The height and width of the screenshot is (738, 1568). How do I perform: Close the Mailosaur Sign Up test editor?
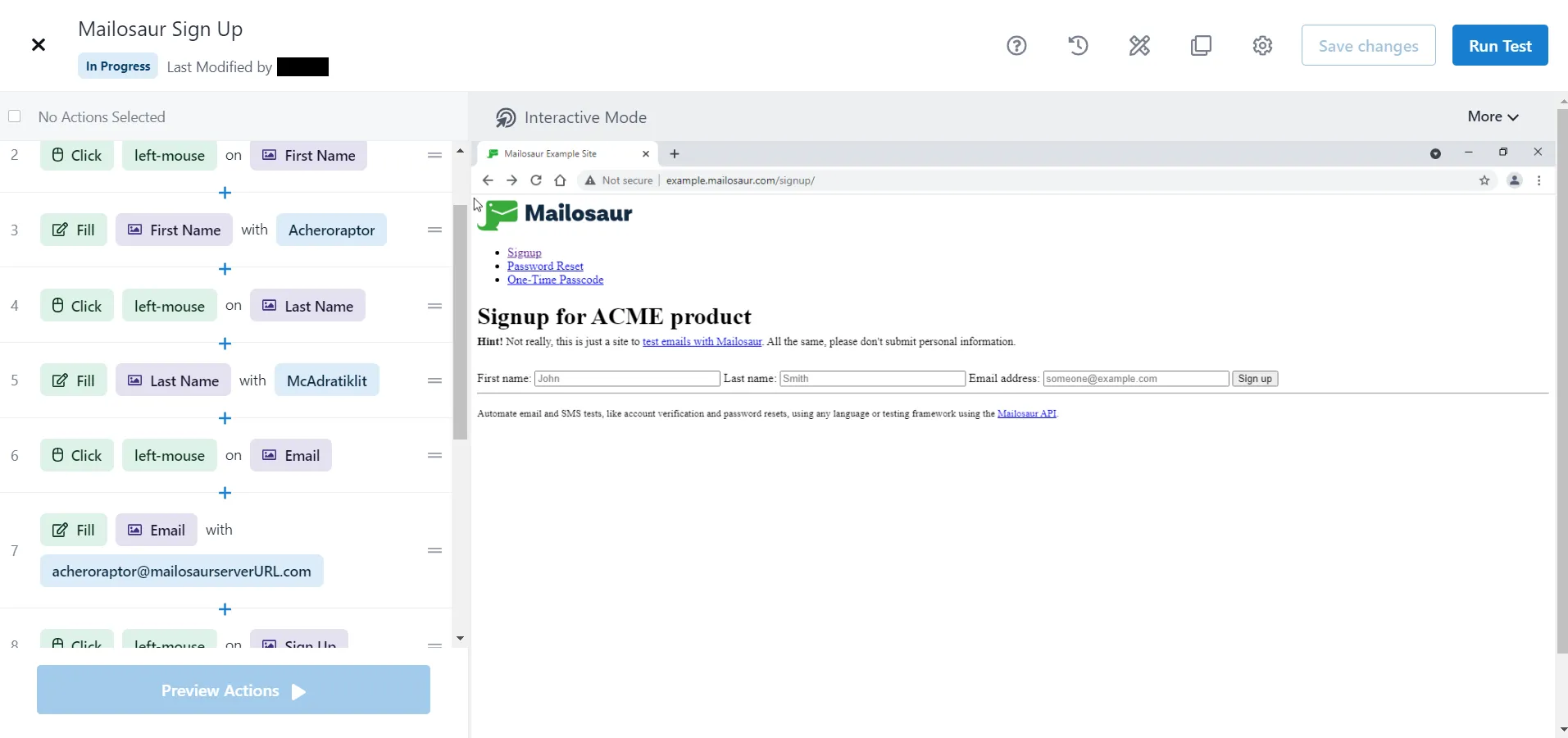pos(39,45)
